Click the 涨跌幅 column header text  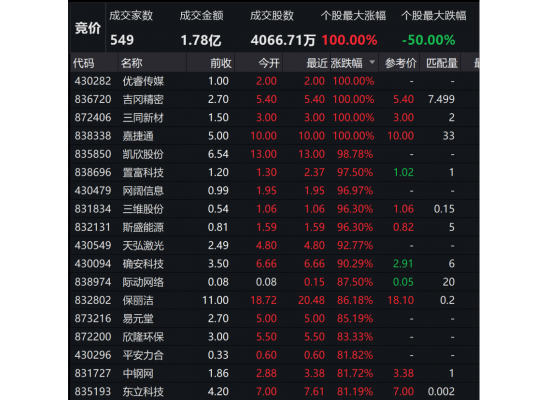pyautogui.click(x=347, y=63)
